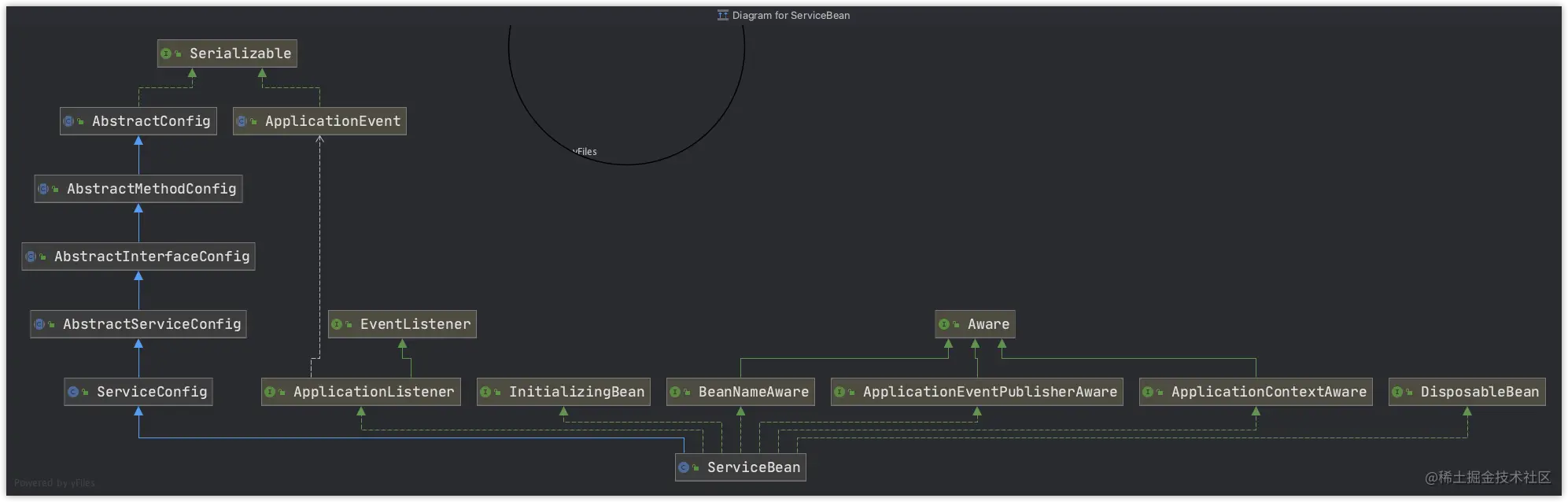This screenshot has width=1568, height=502.
Task: Select the BeanNameAware interface node
Action: [740, 392]
